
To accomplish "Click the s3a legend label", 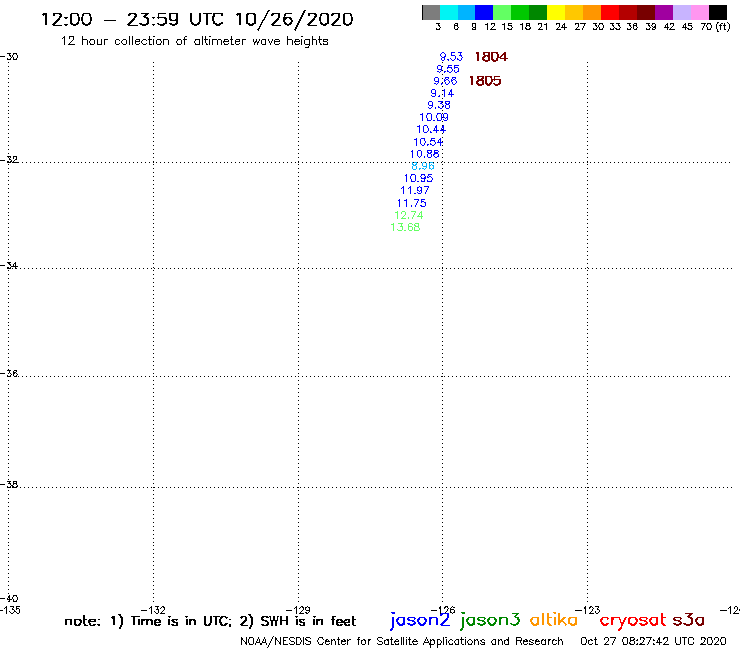I will [x=688, y=620].
